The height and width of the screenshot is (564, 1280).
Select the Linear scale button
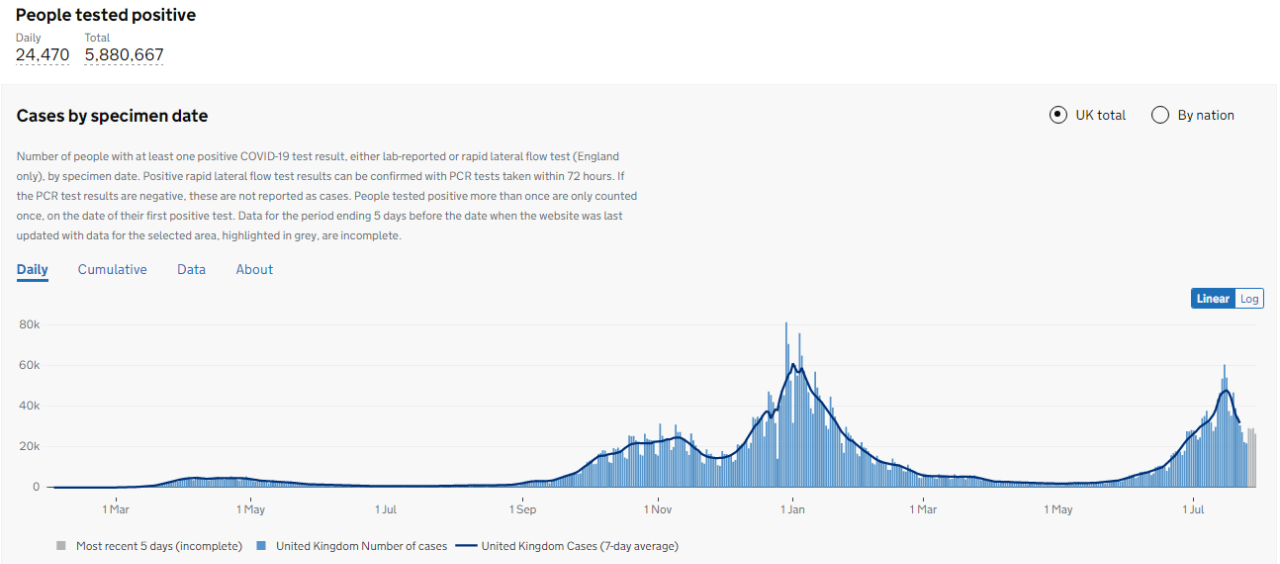[1213, 298]
